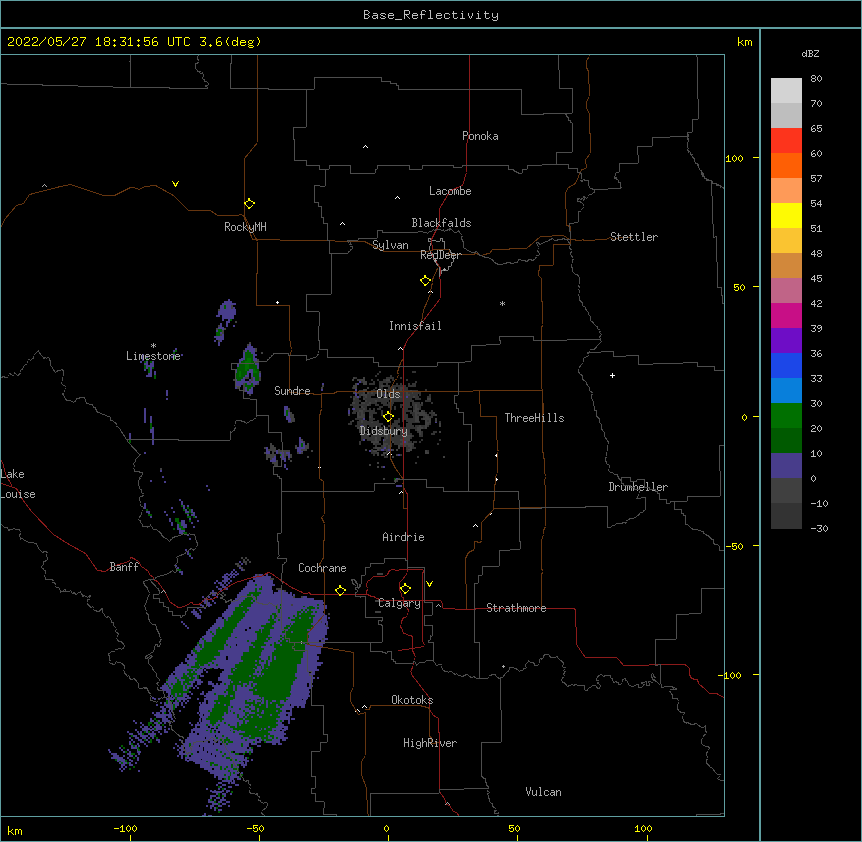Click the green echo cell northwest of Sundre
The height and width of the screenshot is (842, 862).
point(247,369)
